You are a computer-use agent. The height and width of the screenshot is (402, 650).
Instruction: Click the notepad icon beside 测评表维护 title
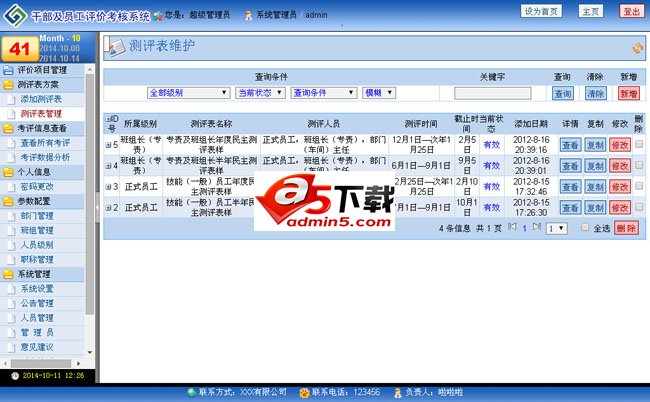coord(116,47)
